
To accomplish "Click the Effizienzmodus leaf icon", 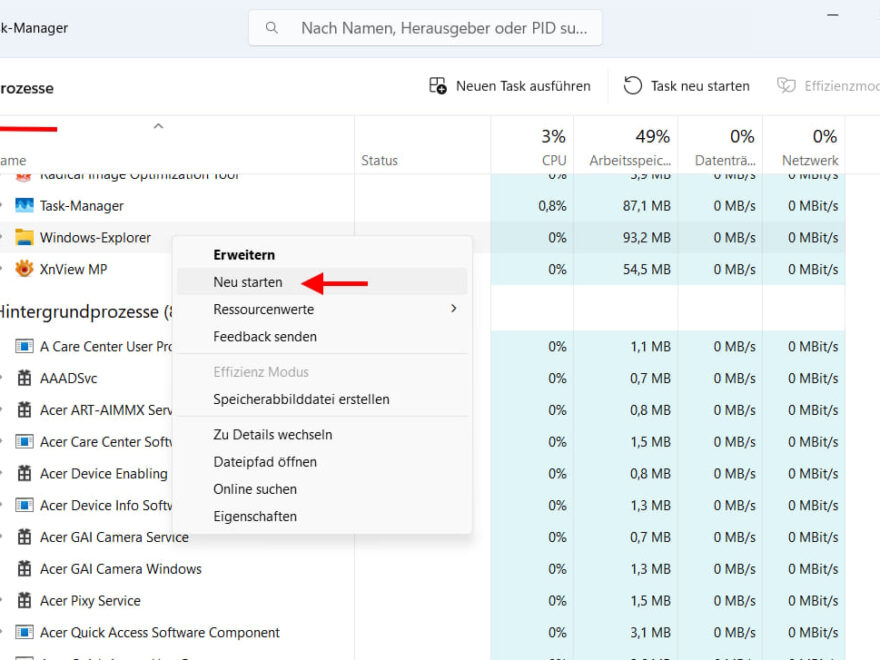I will (x=786, y=86).
